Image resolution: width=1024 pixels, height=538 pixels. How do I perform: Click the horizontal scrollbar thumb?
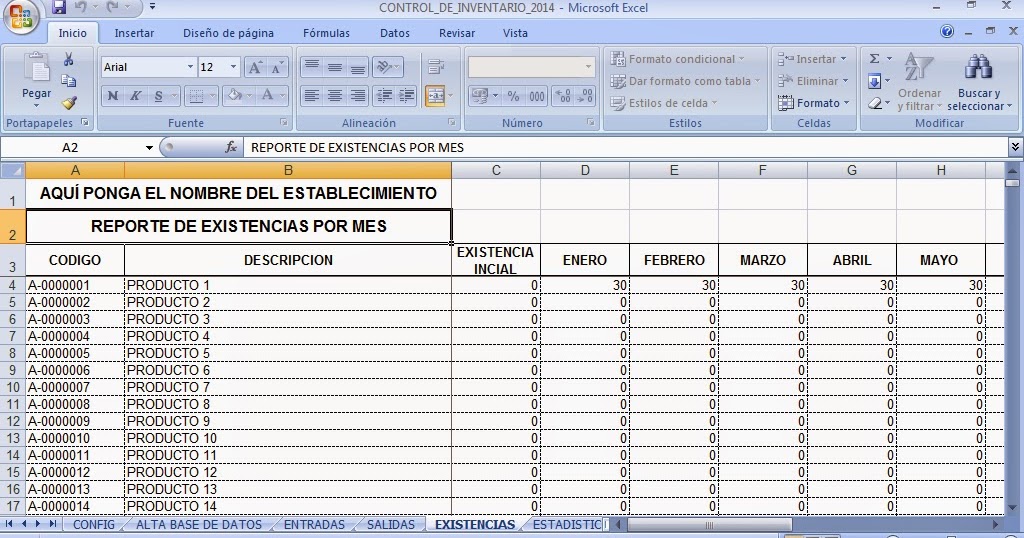pyautogui.click(x=709, y=524)
